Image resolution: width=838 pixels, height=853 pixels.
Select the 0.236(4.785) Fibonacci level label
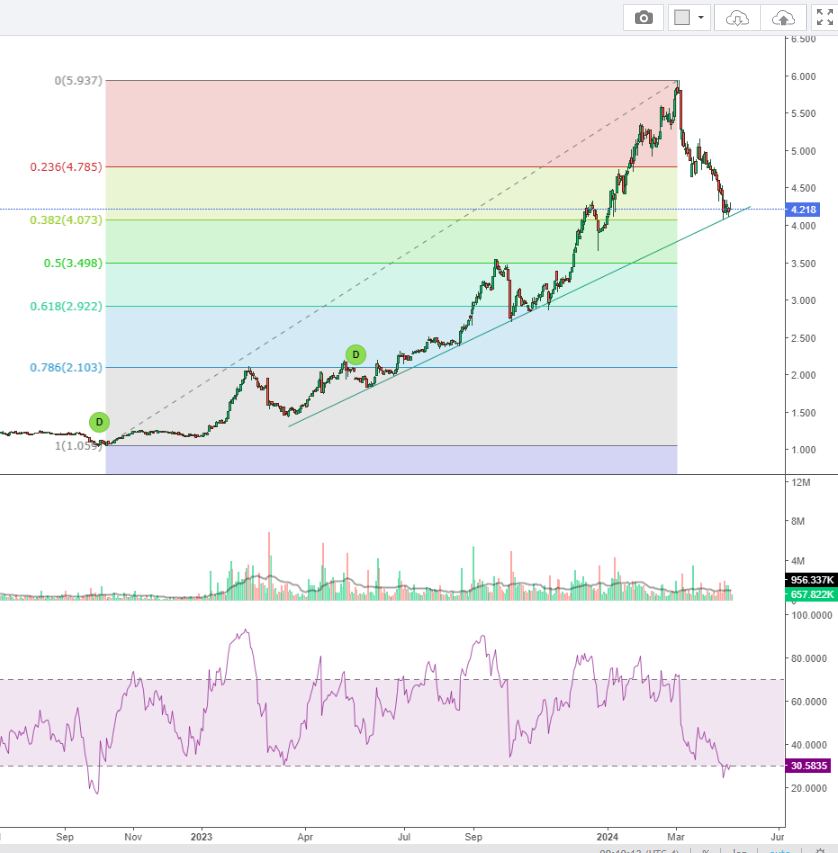tap(66, 167)
